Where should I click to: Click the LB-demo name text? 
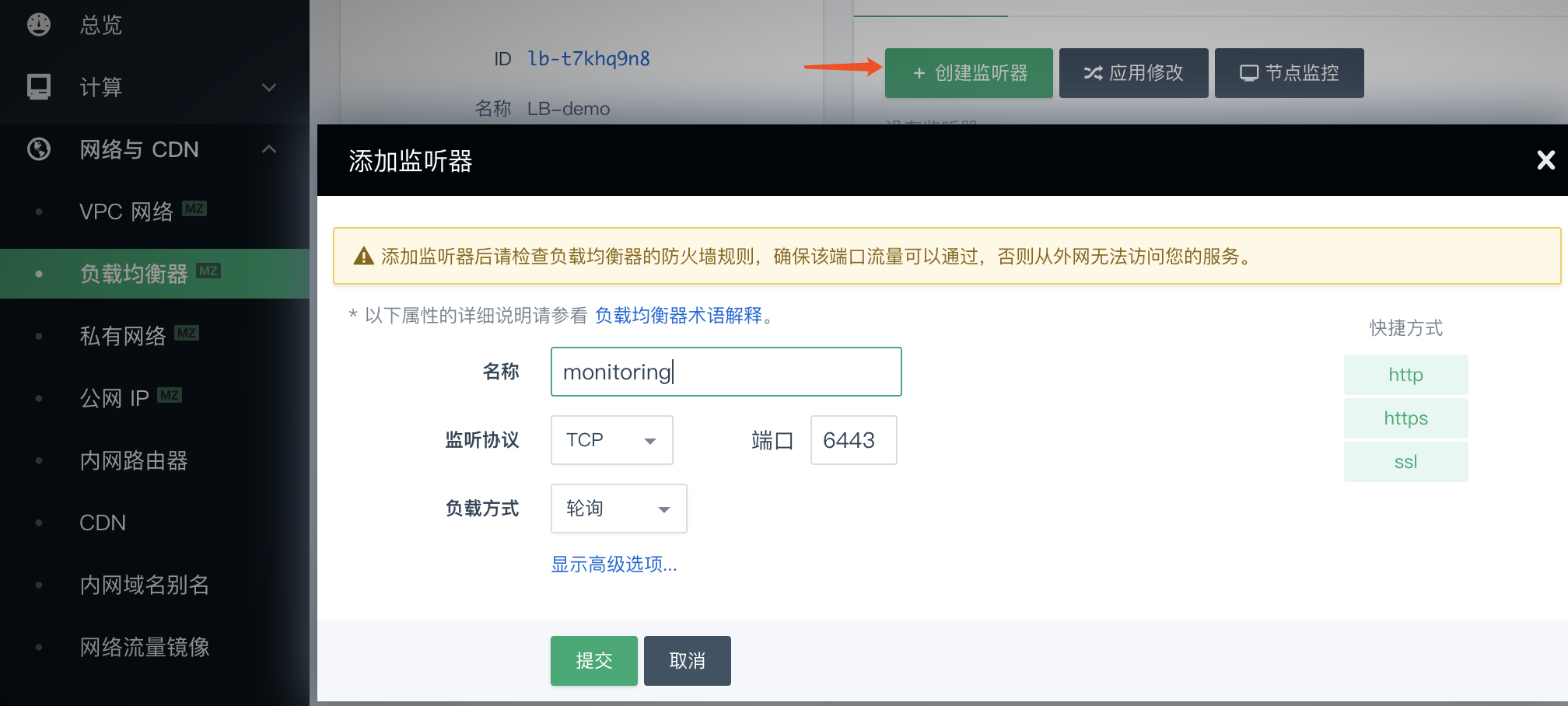click(569, 109)
